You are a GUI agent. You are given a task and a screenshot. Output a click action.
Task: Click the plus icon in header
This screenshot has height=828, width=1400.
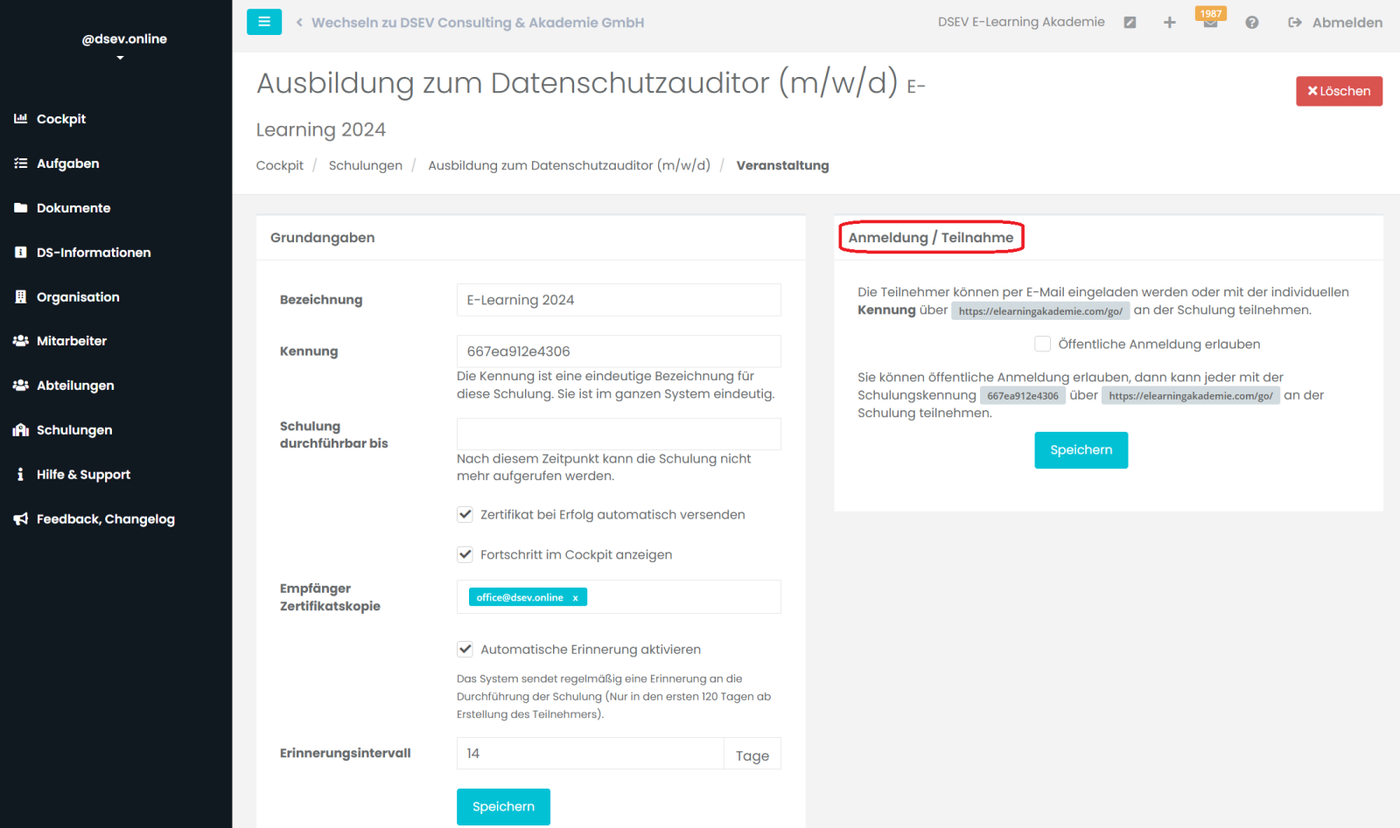point(1169,22)
